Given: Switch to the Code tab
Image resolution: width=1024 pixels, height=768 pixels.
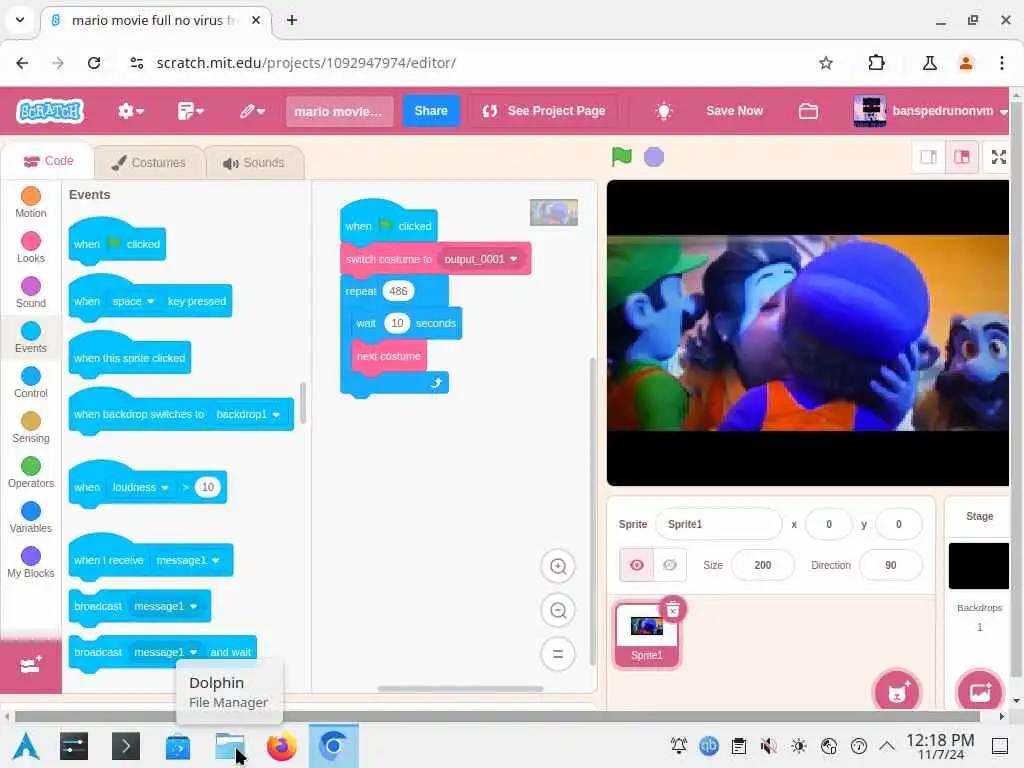Looking at the screenshot, I should [48, 161].
